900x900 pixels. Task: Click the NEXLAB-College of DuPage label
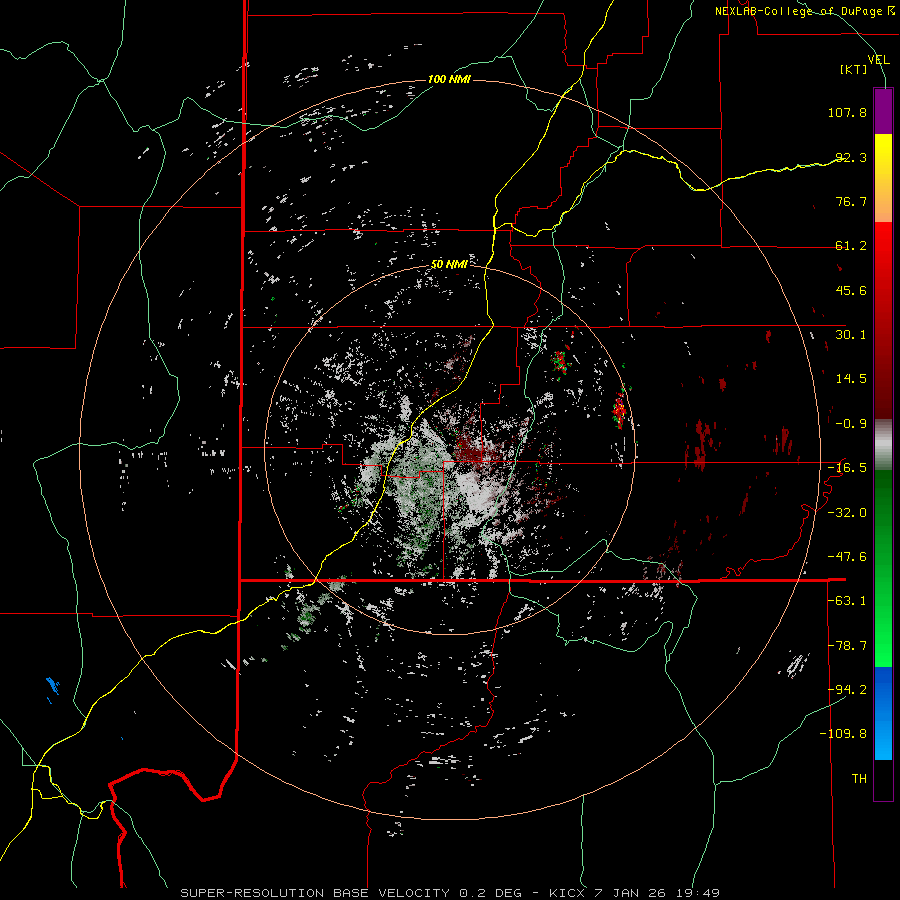[x=800, y=11]
